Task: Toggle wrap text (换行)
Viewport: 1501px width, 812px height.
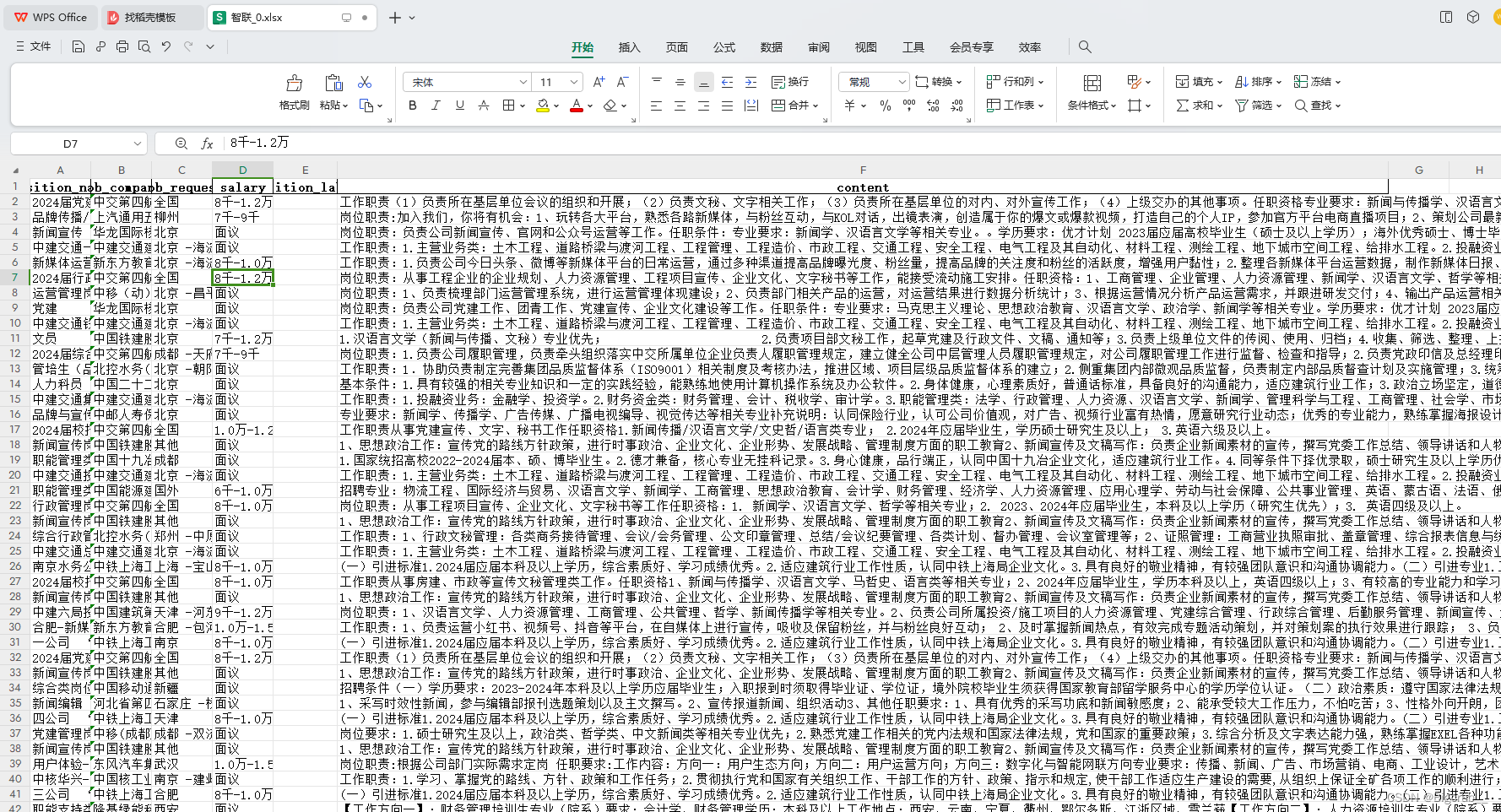Action: (x=790, y=82)
